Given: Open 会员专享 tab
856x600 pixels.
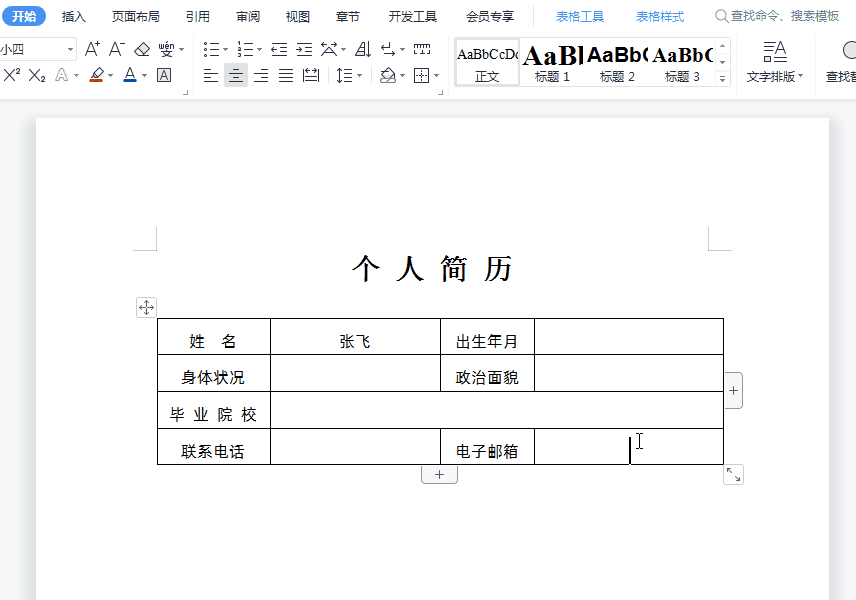Looking at the screenshot, I should coord(490,17).
